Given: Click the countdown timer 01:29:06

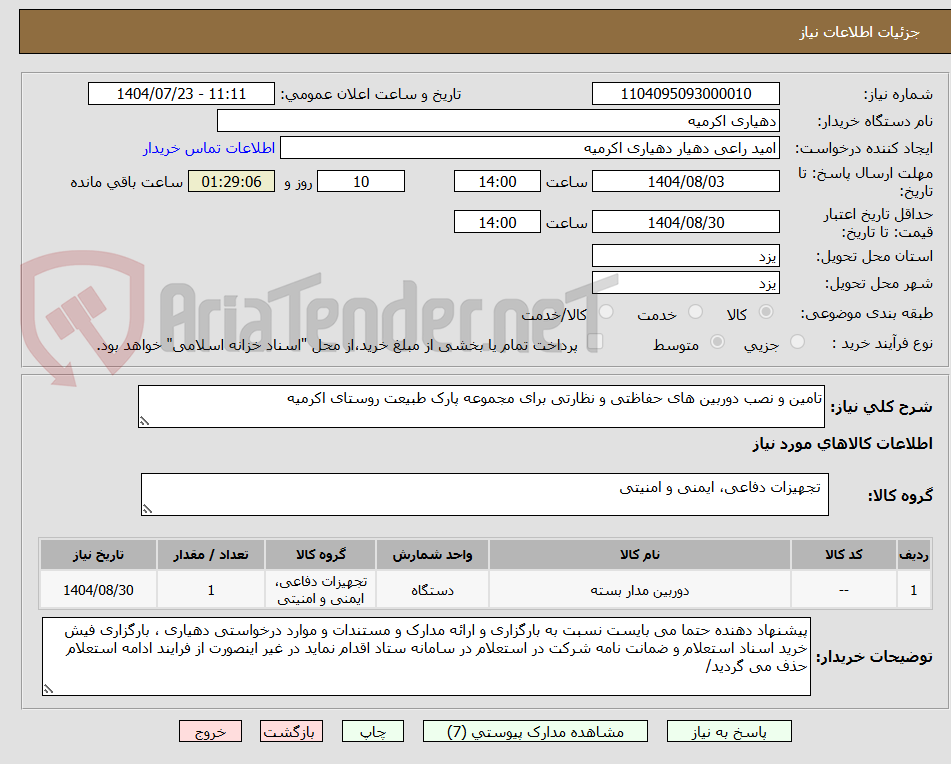Looking at the screenshot, I should tap(231, 181).
